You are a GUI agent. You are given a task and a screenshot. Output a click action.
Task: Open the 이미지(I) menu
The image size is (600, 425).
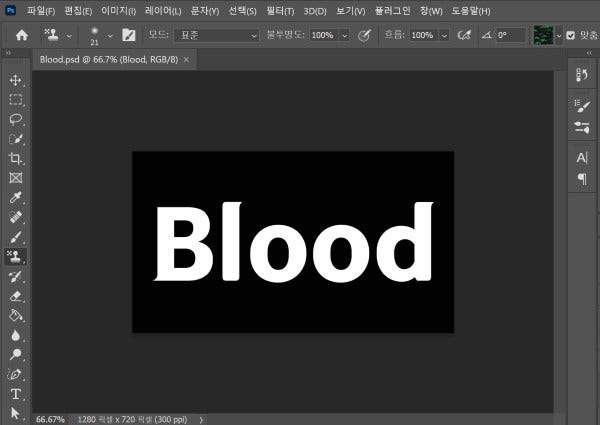(118, 11)
